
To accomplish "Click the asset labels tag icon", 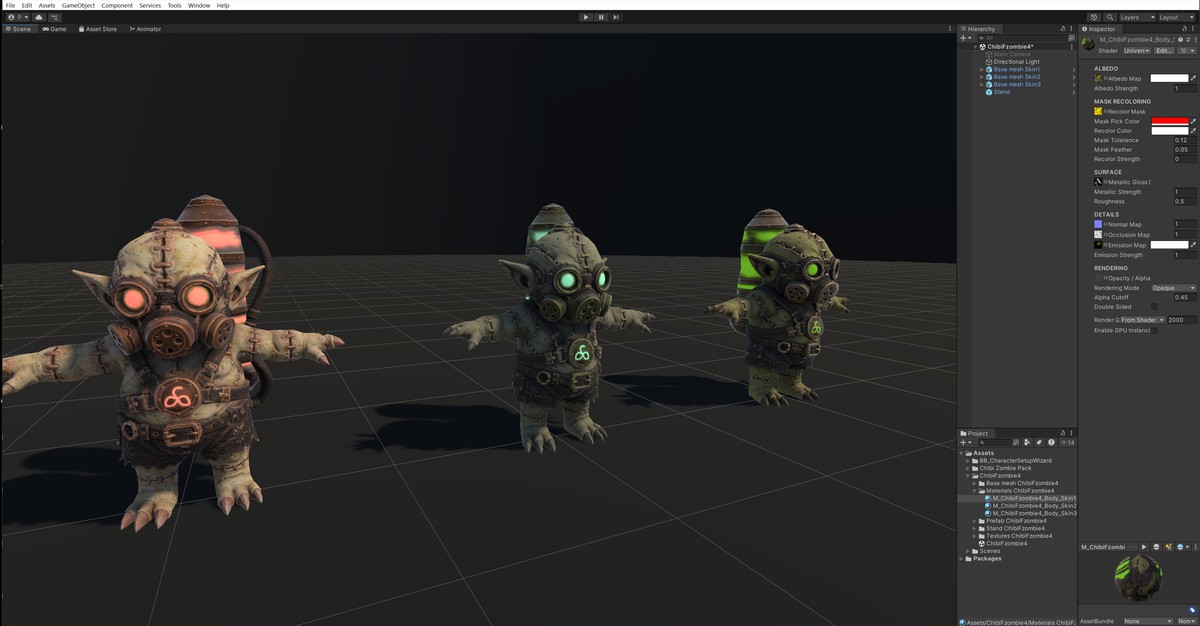I will (x=1192, y=610).
